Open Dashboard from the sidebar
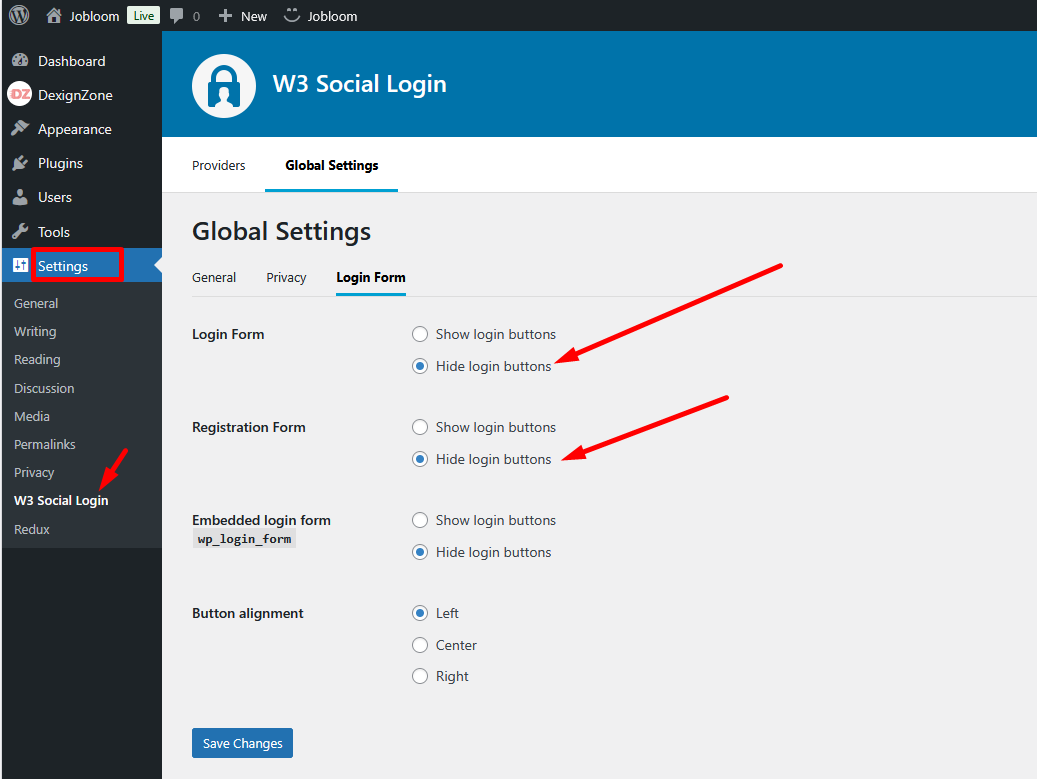 point(70,61)
